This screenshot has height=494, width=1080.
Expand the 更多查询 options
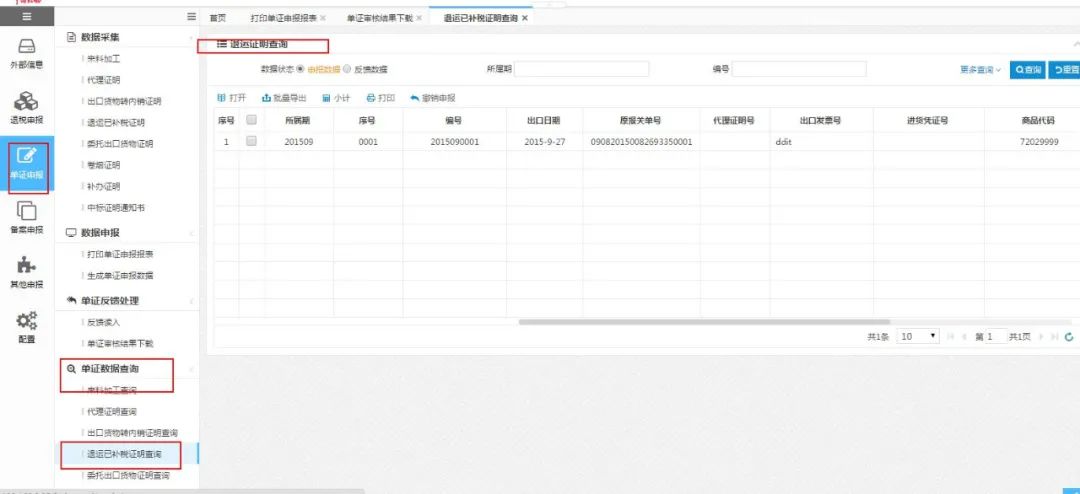click(980, 70)
